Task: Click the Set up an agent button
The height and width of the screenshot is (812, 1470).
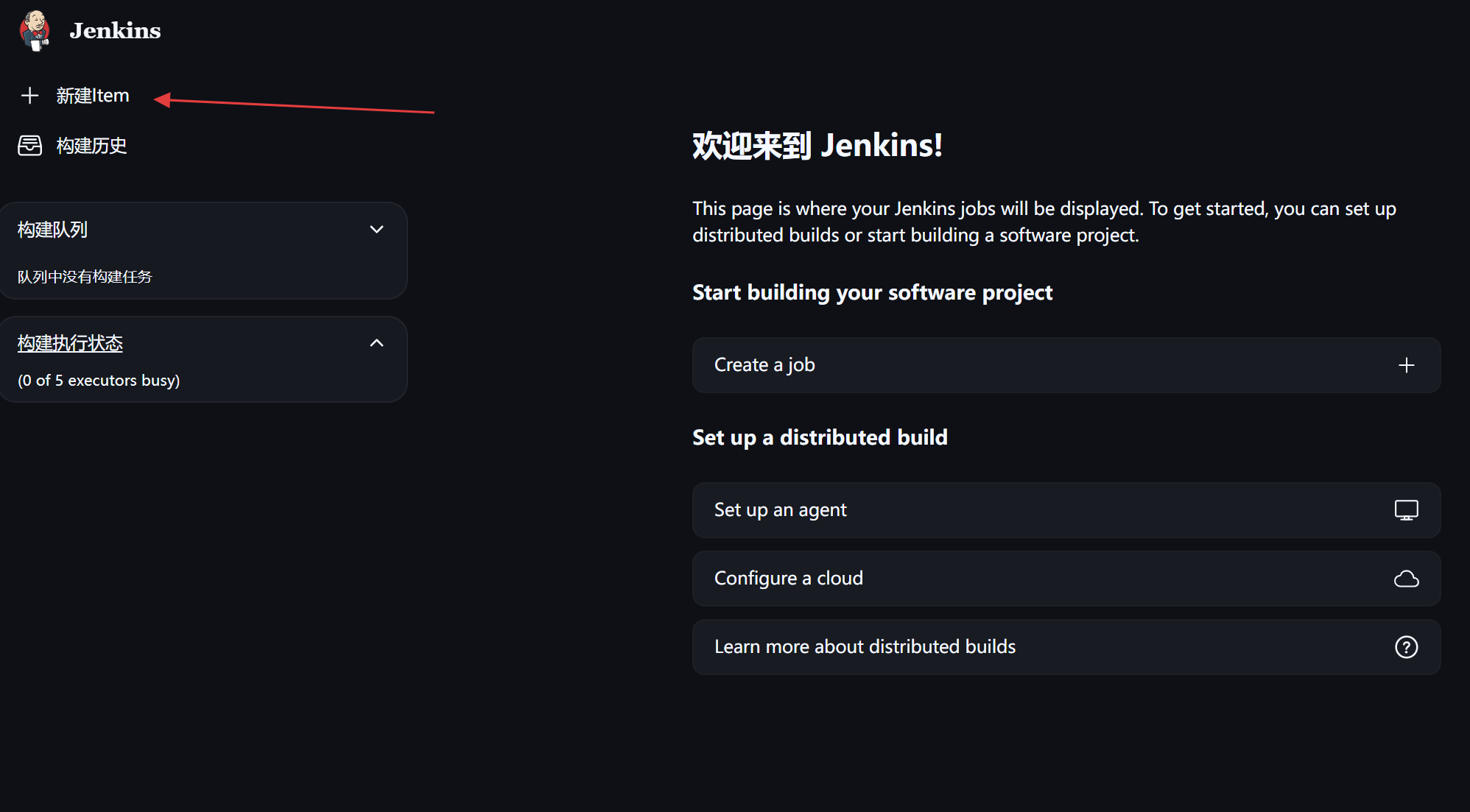Action: click(x=781, y=510)
